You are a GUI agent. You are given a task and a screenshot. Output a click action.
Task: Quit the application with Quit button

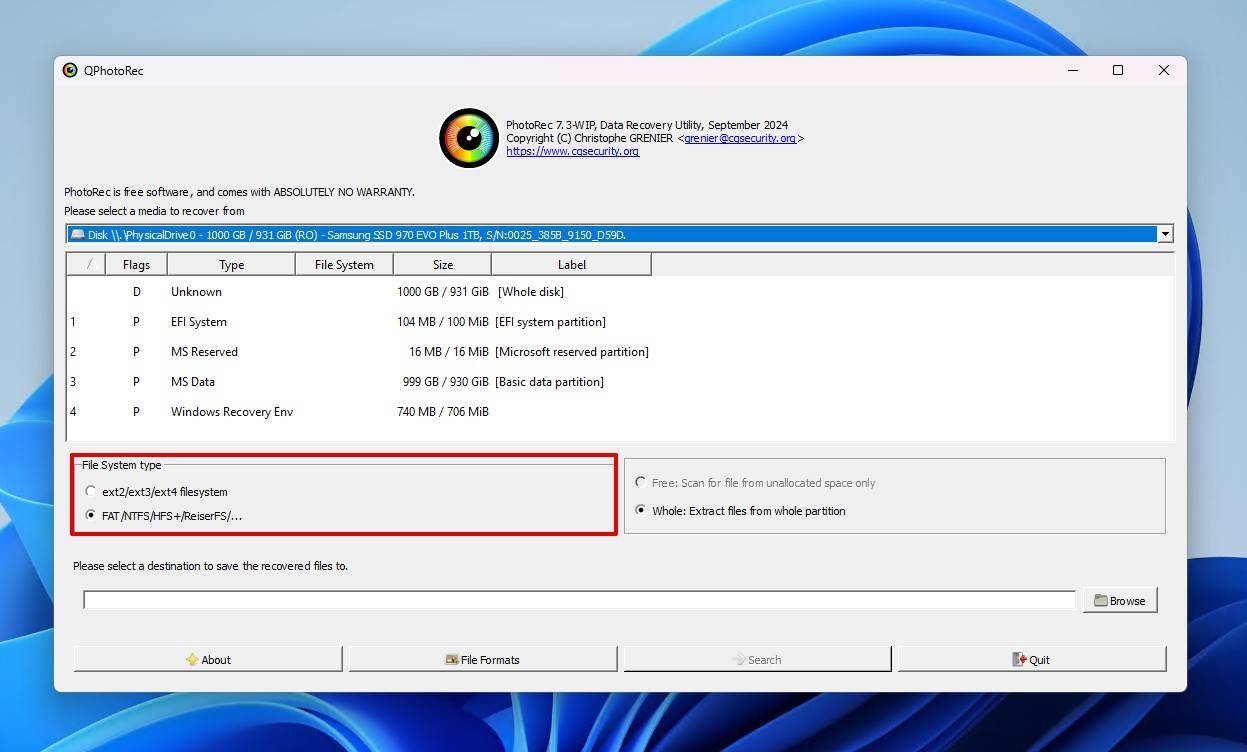[x=1032, y=659]
